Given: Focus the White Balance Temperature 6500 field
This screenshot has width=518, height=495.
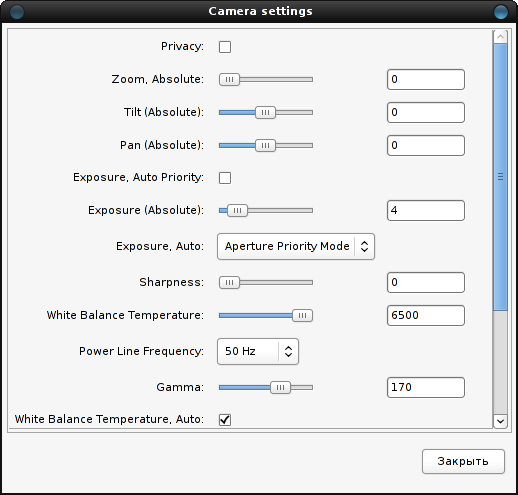Looking at the screenshot, I should [426, 316].
